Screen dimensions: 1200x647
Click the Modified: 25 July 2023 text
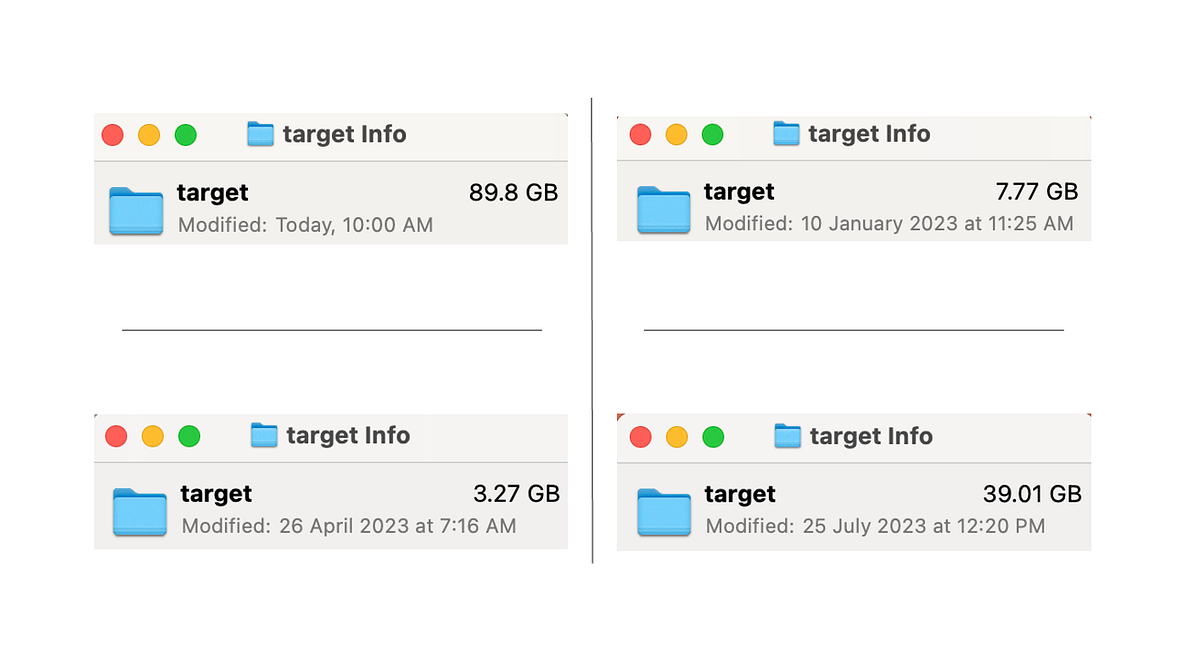pos(875,526)
